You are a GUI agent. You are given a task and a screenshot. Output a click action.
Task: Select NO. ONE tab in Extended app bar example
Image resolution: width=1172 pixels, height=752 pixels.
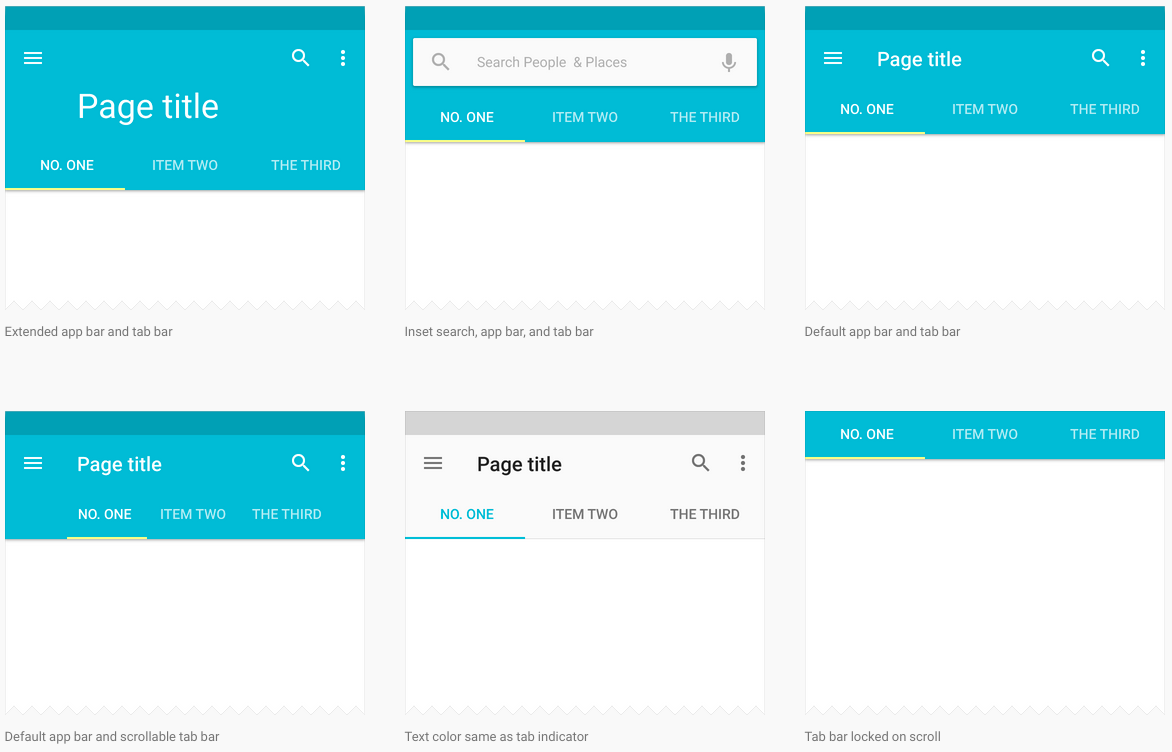click(67, 165)
